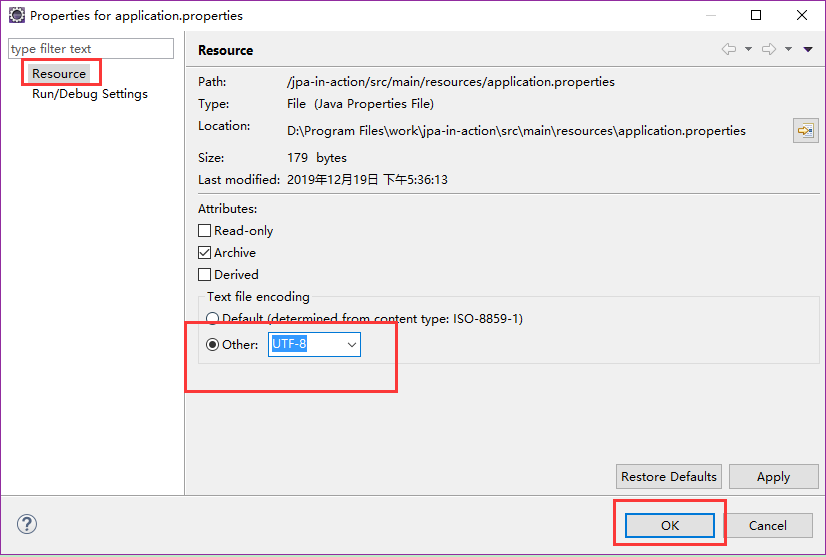Open back history dropdown arrow
This screenshot has width=826, height=557.
(748, 49)
